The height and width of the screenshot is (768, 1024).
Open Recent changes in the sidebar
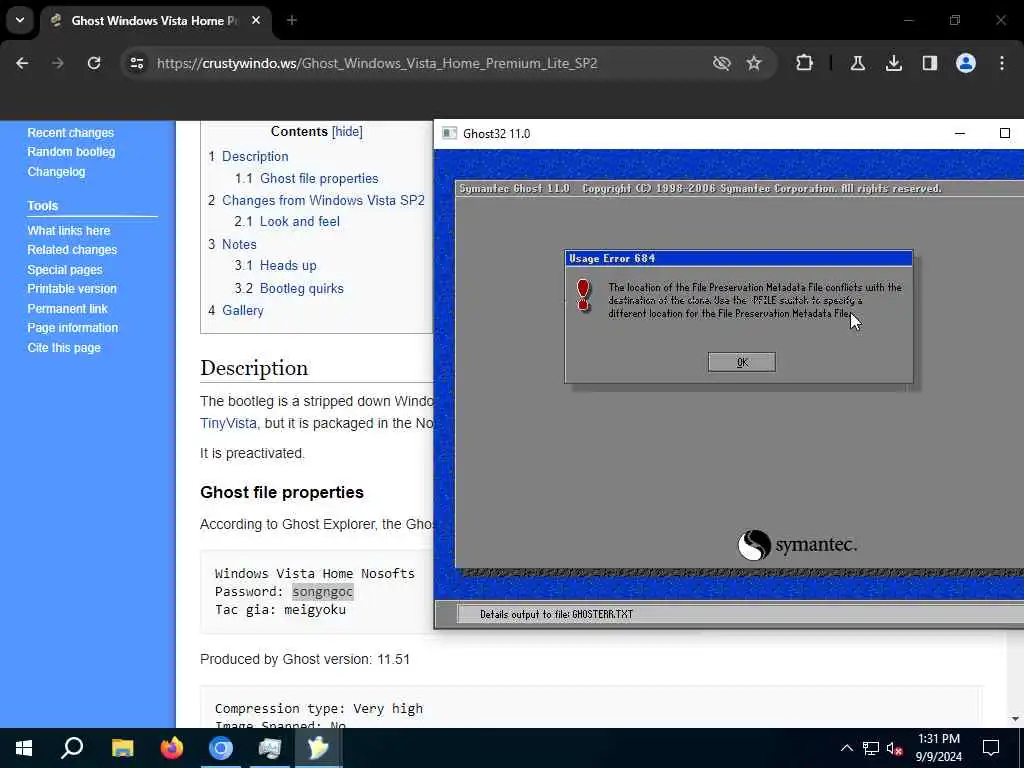coord(71,133)
